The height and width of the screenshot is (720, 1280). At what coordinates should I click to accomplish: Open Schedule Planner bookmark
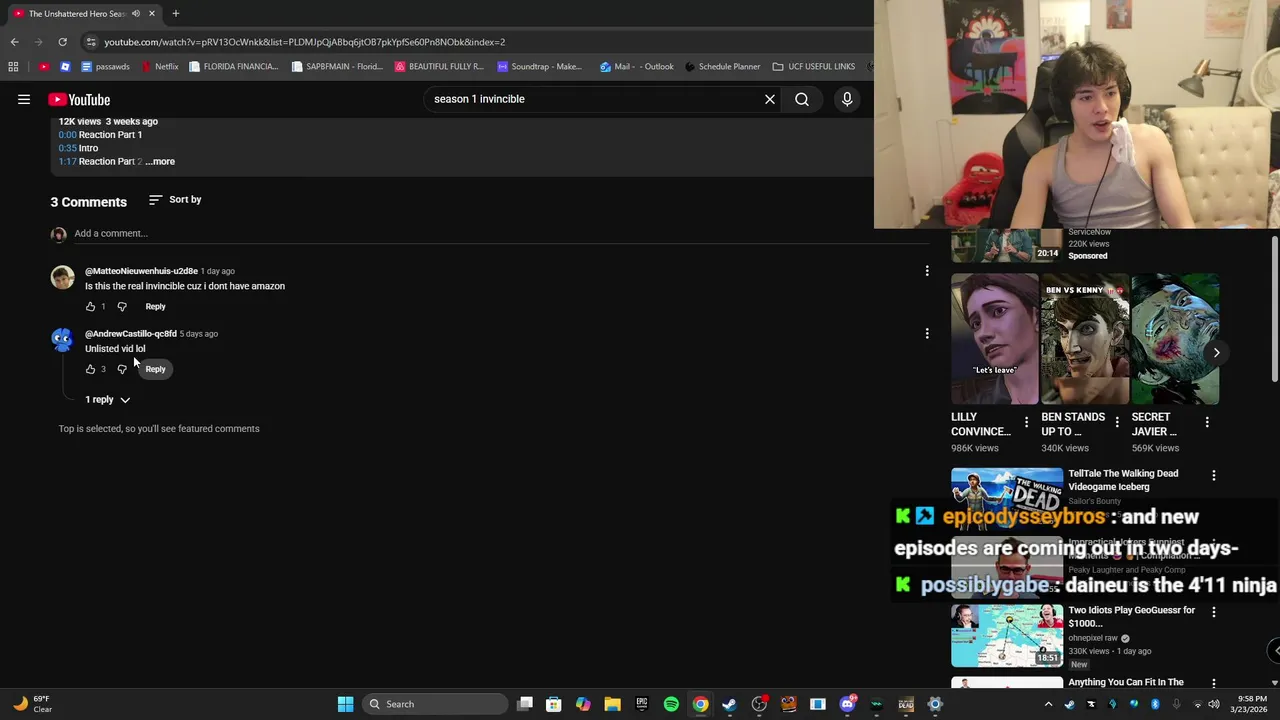pos(722,66)
